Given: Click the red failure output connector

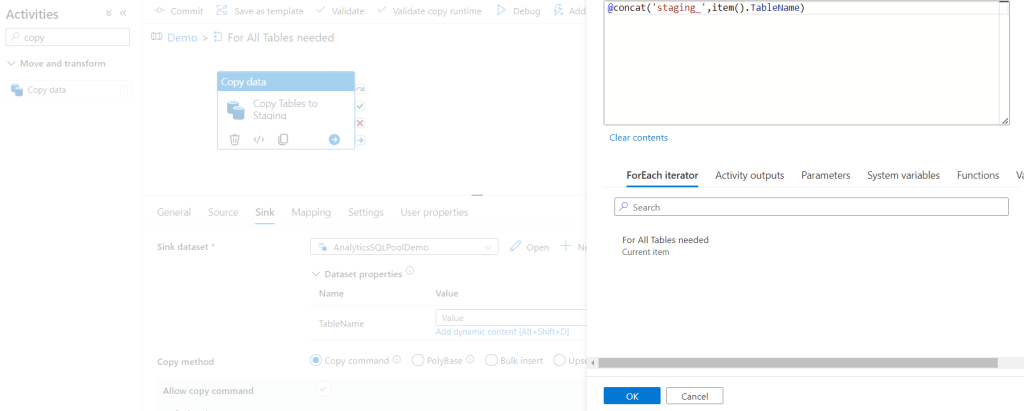Looking at the screenshot, I should click(360, 122).
